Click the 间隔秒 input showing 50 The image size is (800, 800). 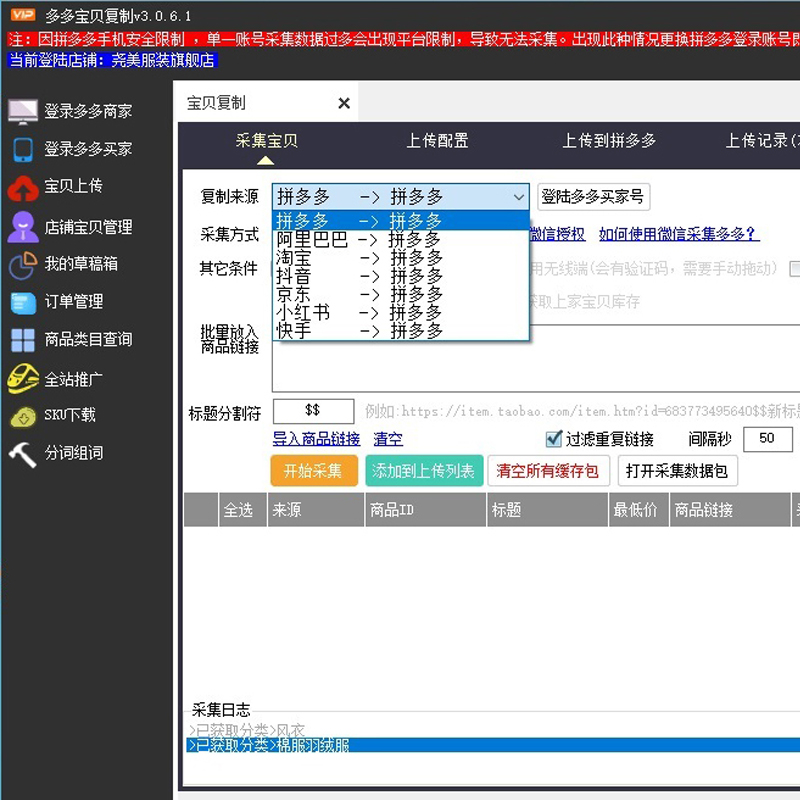pos(767,439)
